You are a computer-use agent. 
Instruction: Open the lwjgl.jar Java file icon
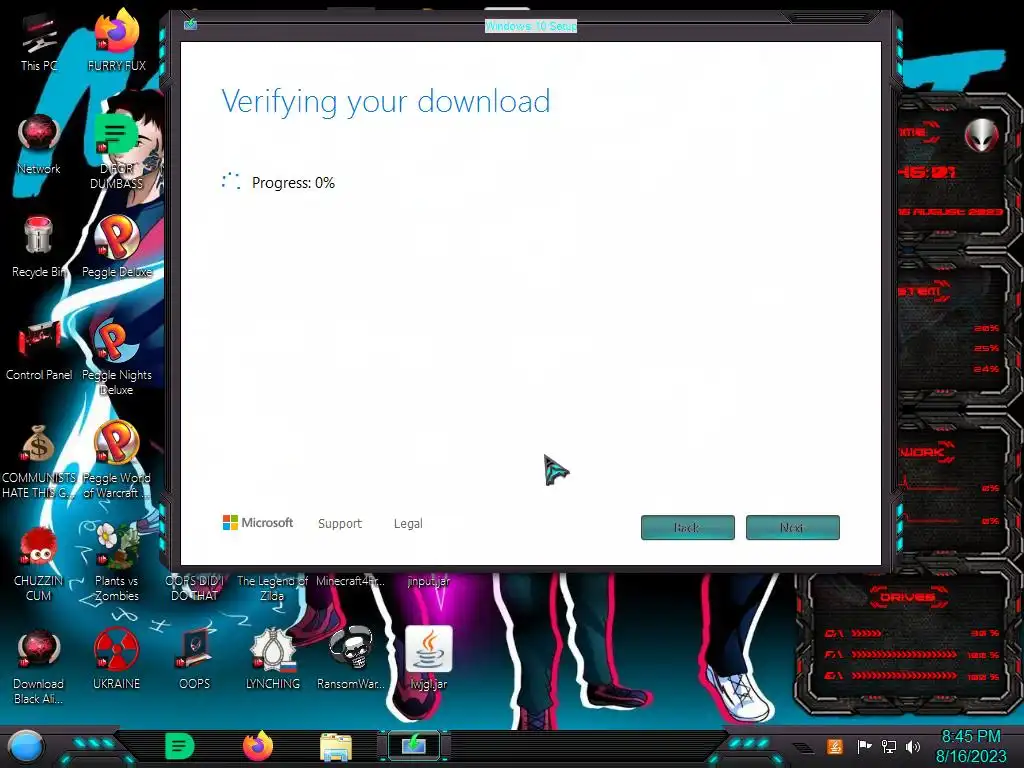coord(429,660)
